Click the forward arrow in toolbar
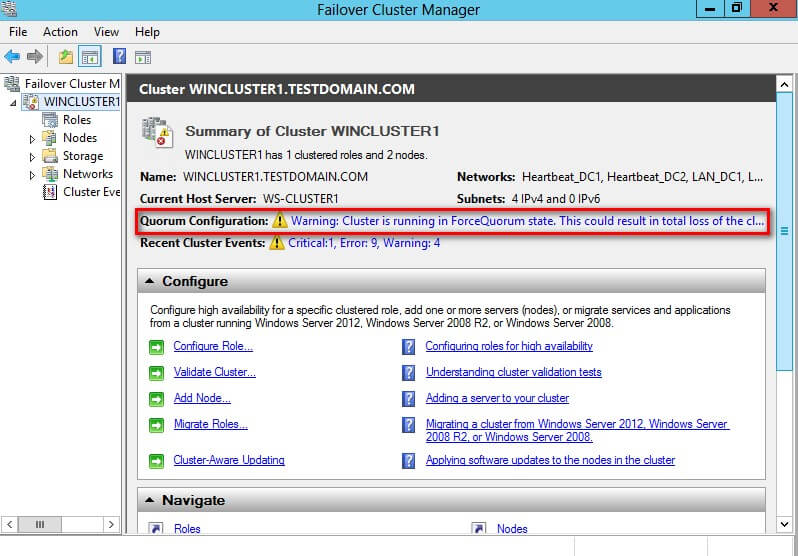This screenshot has height=556, width=798. [35, 57]
